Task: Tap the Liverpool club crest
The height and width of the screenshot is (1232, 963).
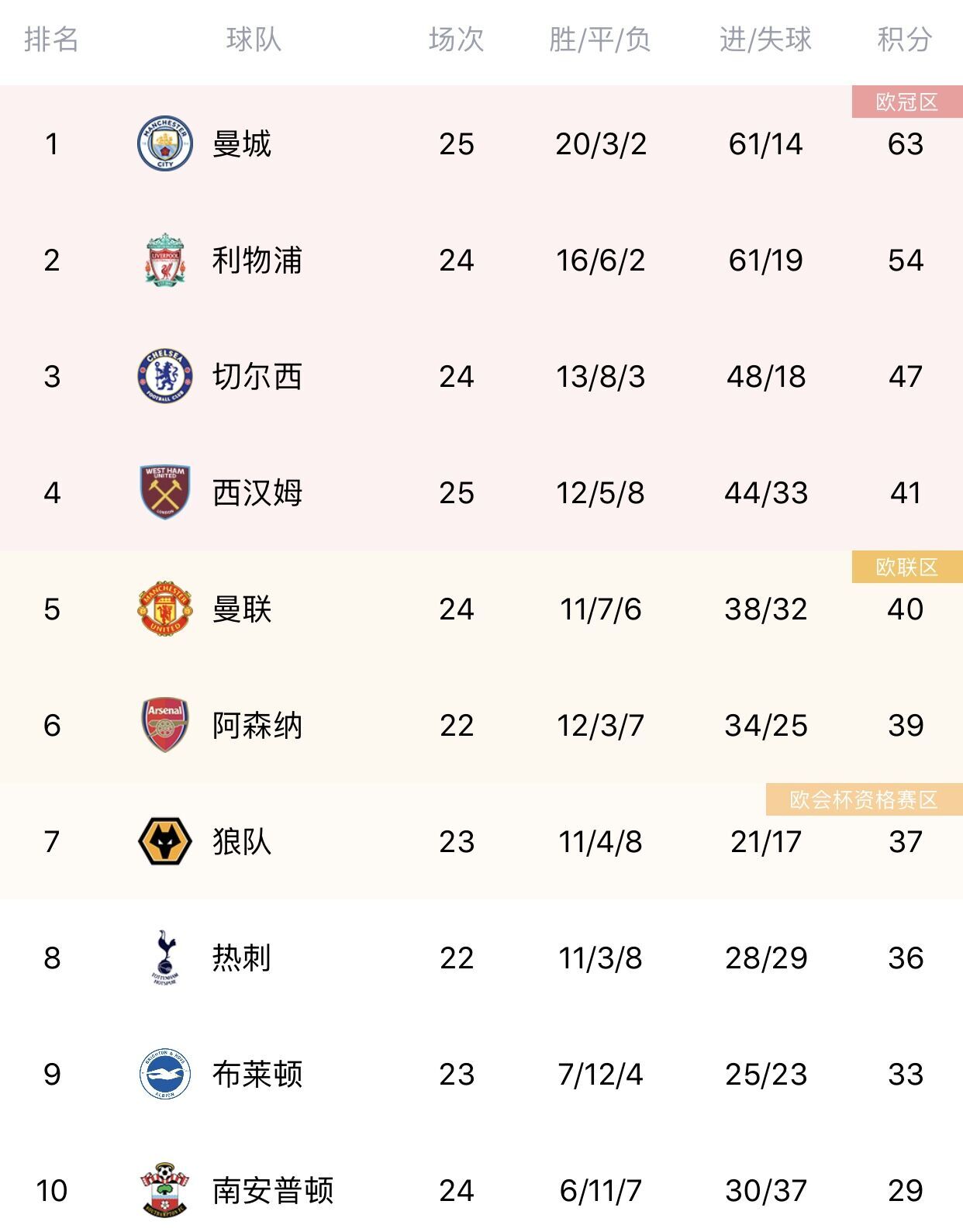Action: [164, 260]
